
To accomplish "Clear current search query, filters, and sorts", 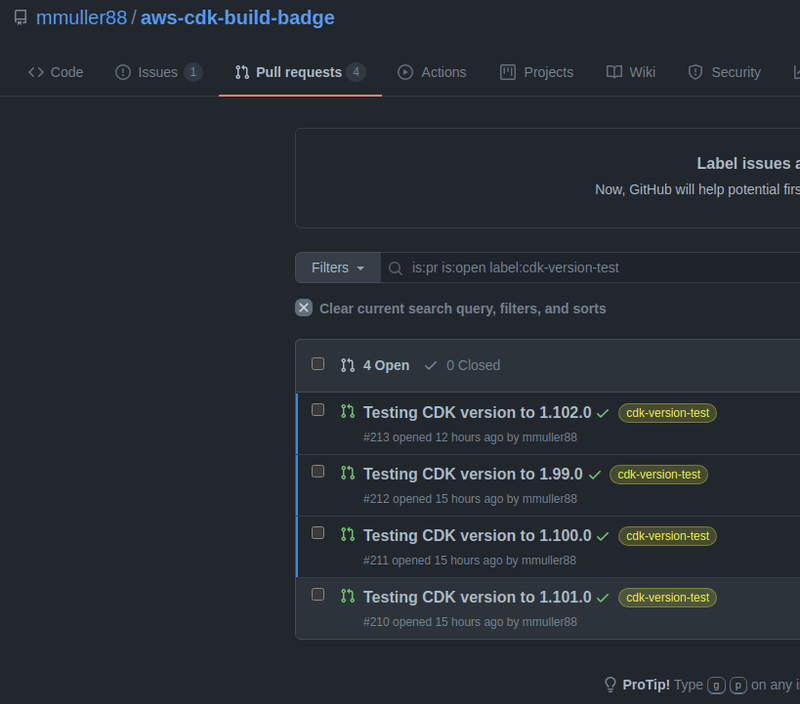I will coord(451,308).
